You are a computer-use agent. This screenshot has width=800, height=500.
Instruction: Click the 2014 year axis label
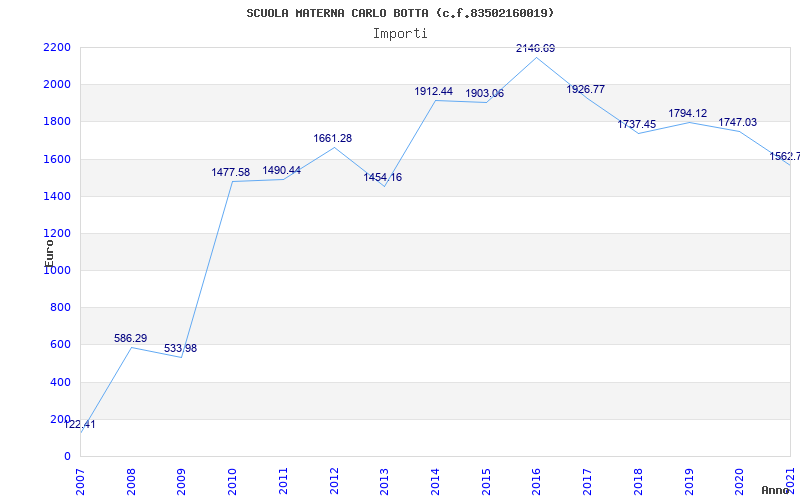[435, 482]
